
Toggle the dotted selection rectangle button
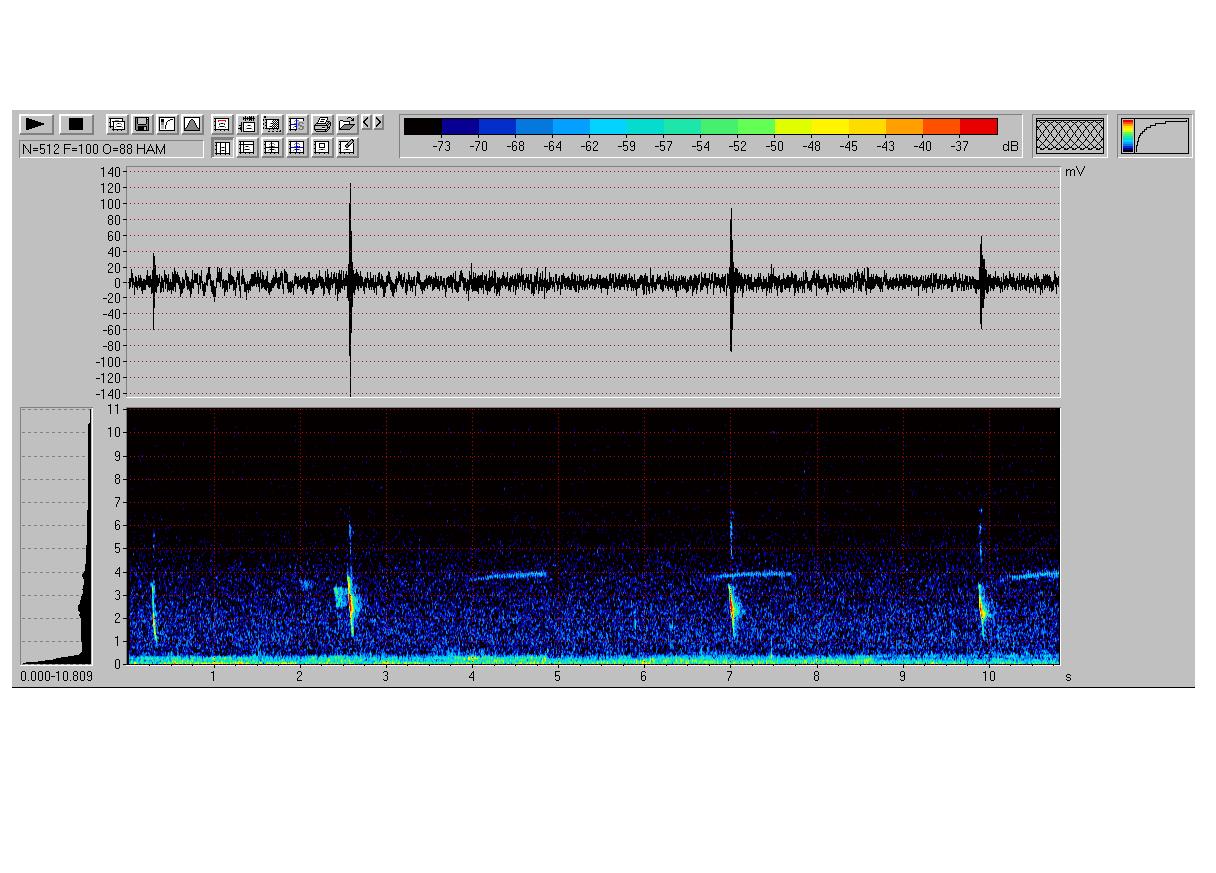272,124
